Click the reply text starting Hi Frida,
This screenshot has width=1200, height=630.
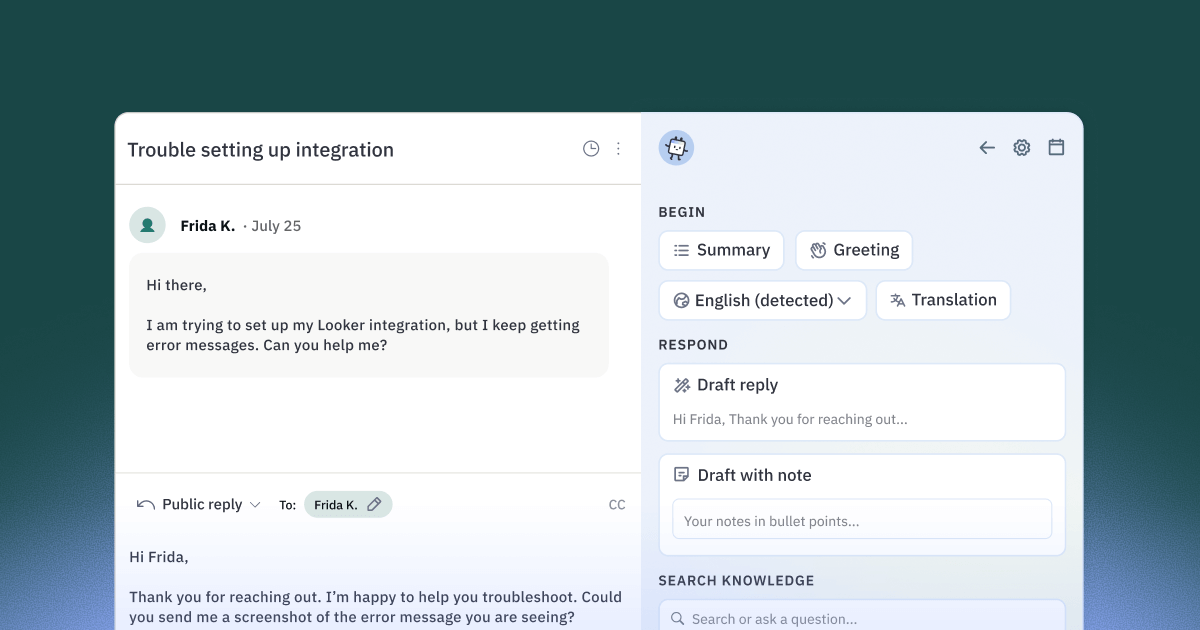click(x=376, y=587)
